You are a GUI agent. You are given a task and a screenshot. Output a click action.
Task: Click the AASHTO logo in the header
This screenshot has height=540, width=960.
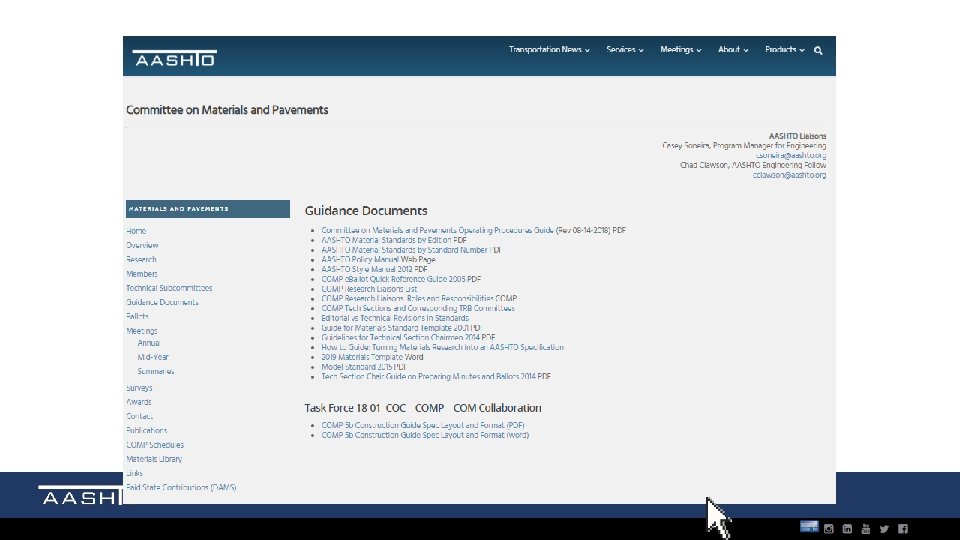pyautogui.click(x=174, y=58)
